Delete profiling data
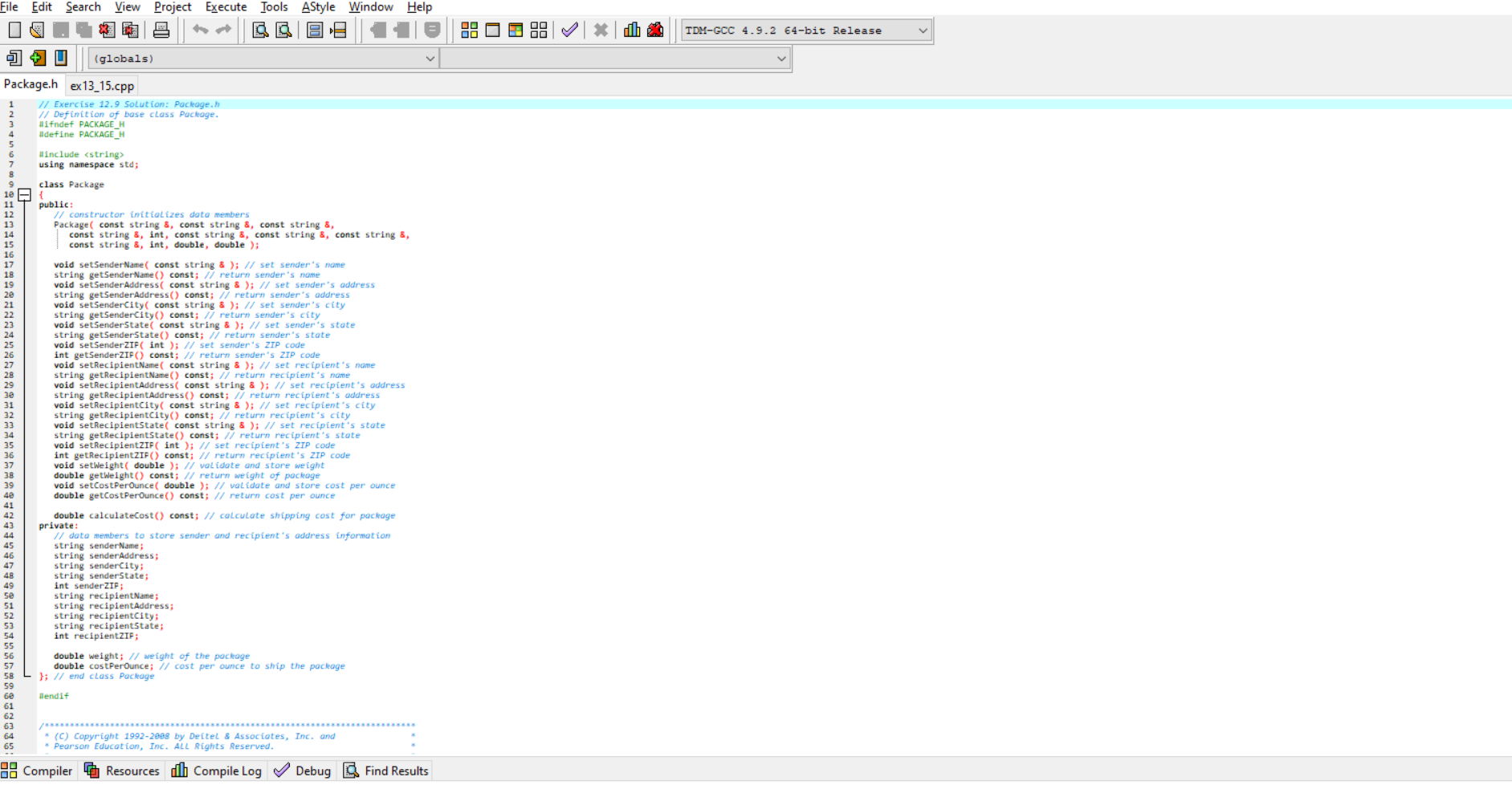Screen dimensions: 1512x785 tap(656, 29)
